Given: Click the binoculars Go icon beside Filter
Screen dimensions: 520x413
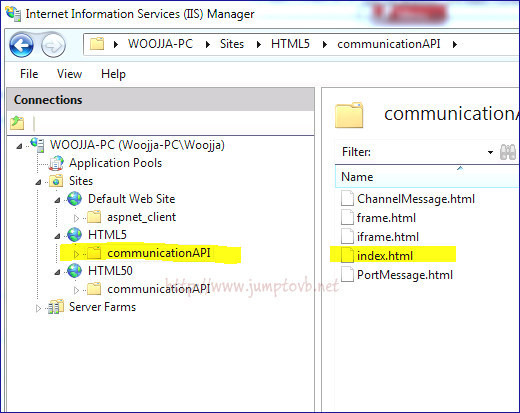Looking at the screenshot, I should click(x=508, y=152).
